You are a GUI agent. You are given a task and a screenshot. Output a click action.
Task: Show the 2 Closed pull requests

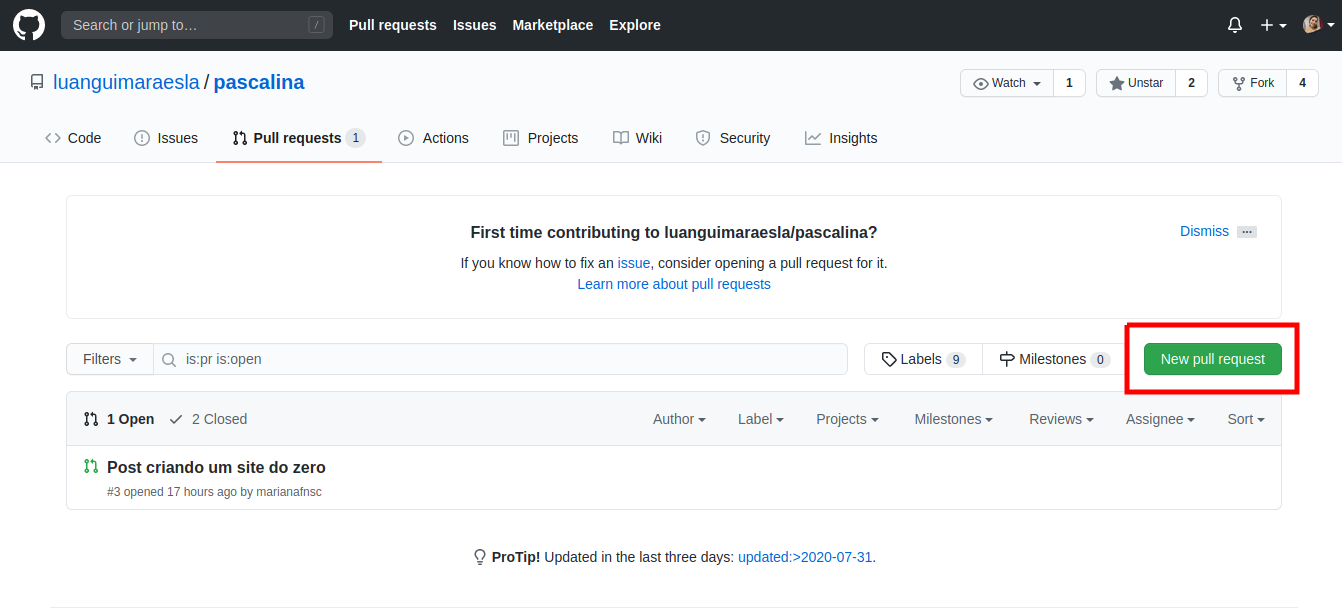(208, 419)
